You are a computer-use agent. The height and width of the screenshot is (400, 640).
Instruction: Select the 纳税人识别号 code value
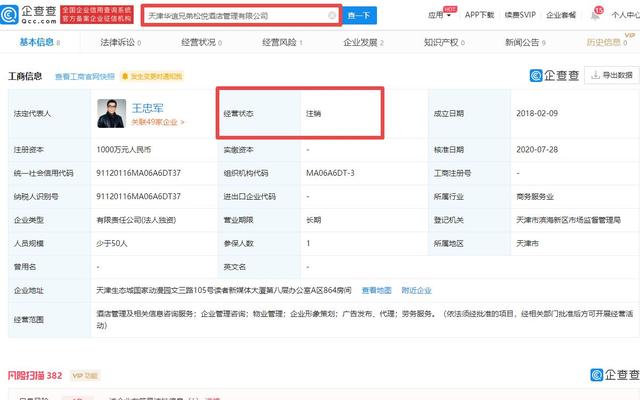coord(138,196)
